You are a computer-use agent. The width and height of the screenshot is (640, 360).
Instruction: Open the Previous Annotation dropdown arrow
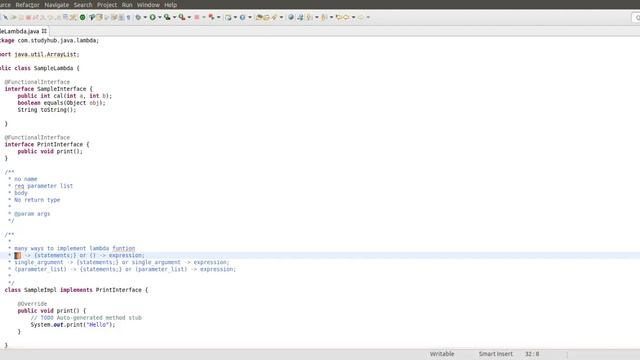[x=331, y=17]
